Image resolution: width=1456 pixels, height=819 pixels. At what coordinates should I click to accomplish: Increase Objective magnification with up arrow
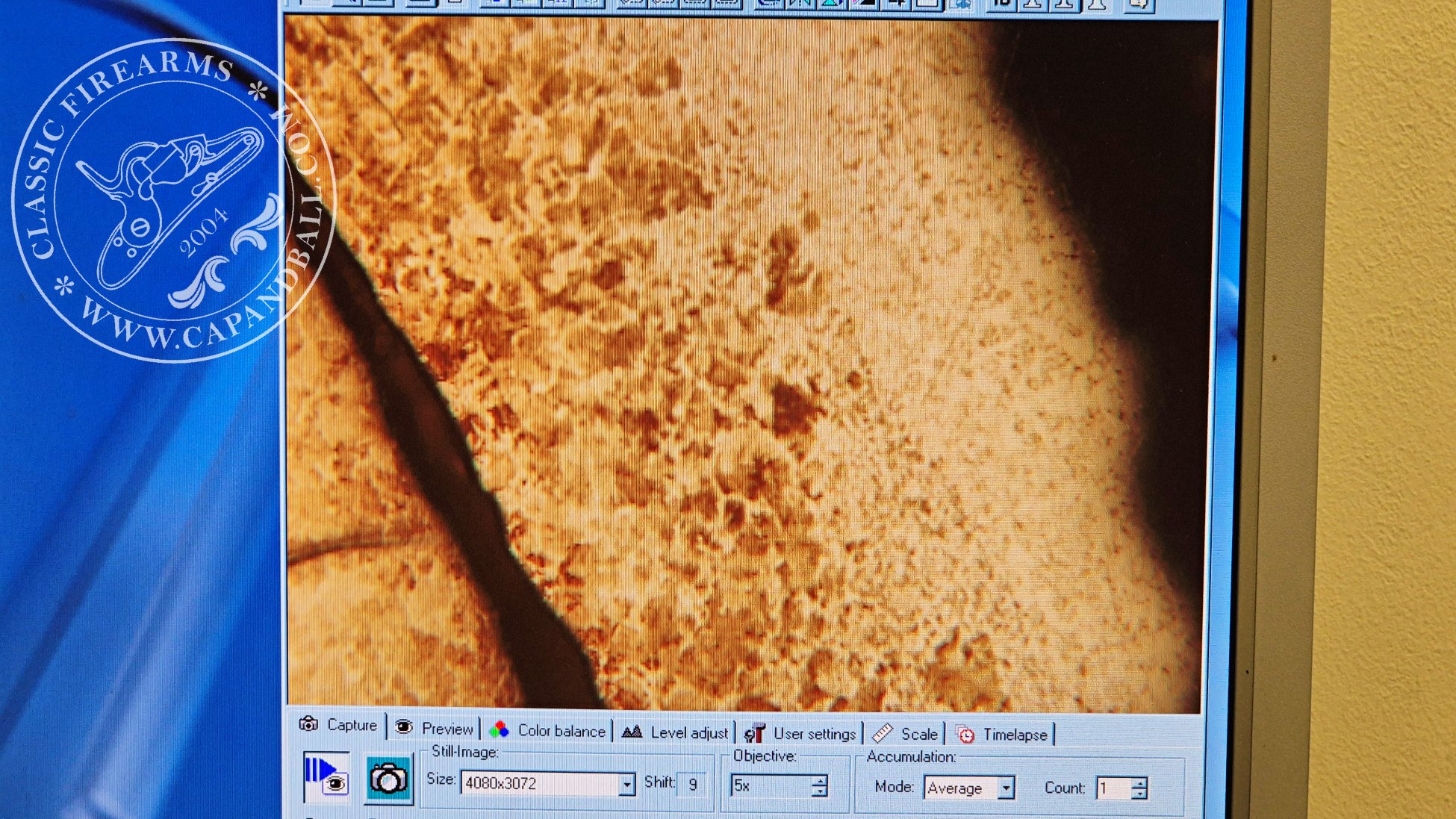point(820,780)
